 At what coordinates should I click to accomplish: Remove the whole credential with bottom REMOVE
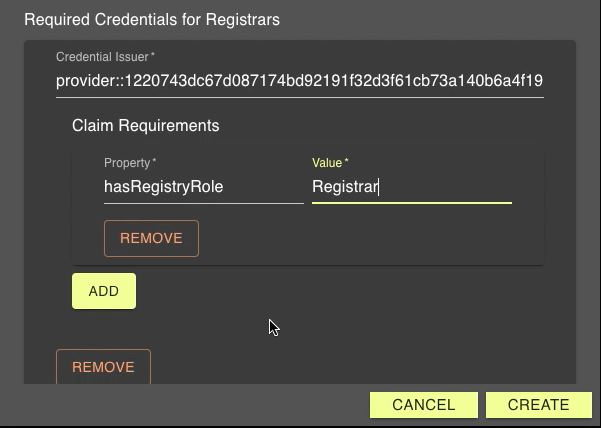103,367
